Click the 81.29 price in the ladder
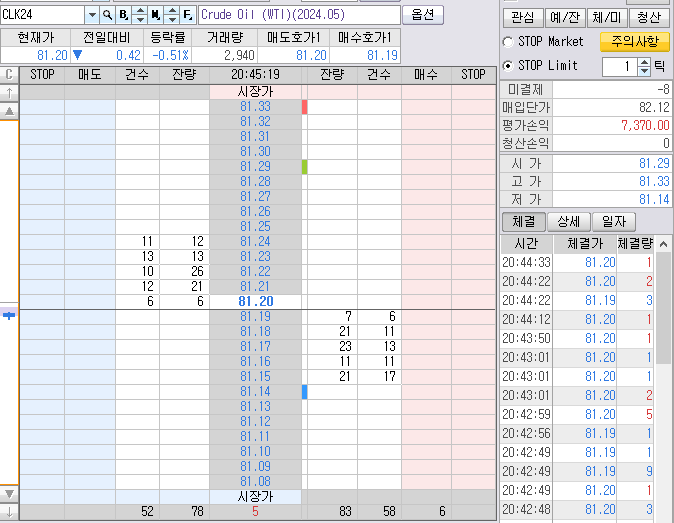 coord(255,166)
